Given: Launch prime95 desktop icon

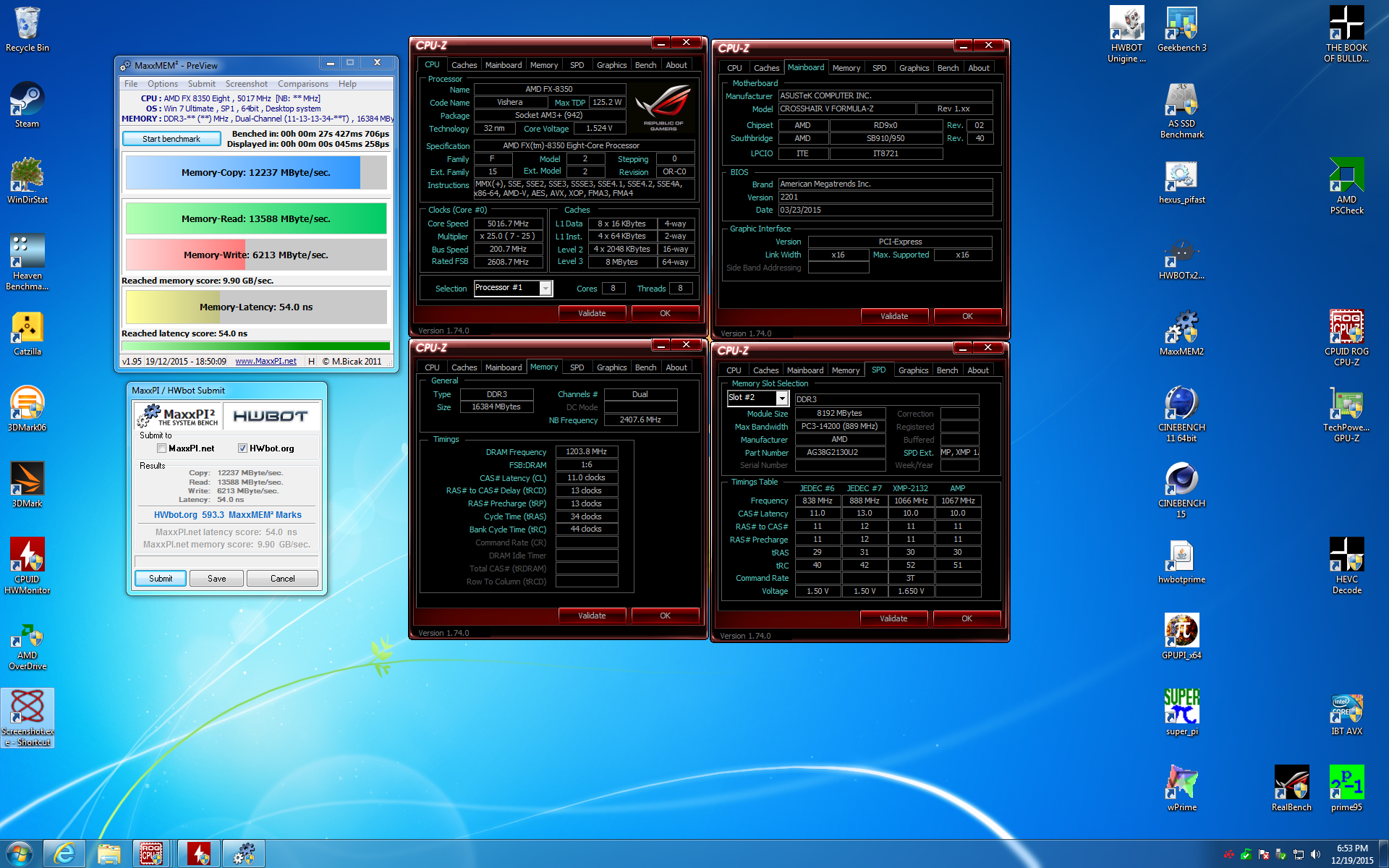Looking at the screenshot, I should coord(1346,788).
